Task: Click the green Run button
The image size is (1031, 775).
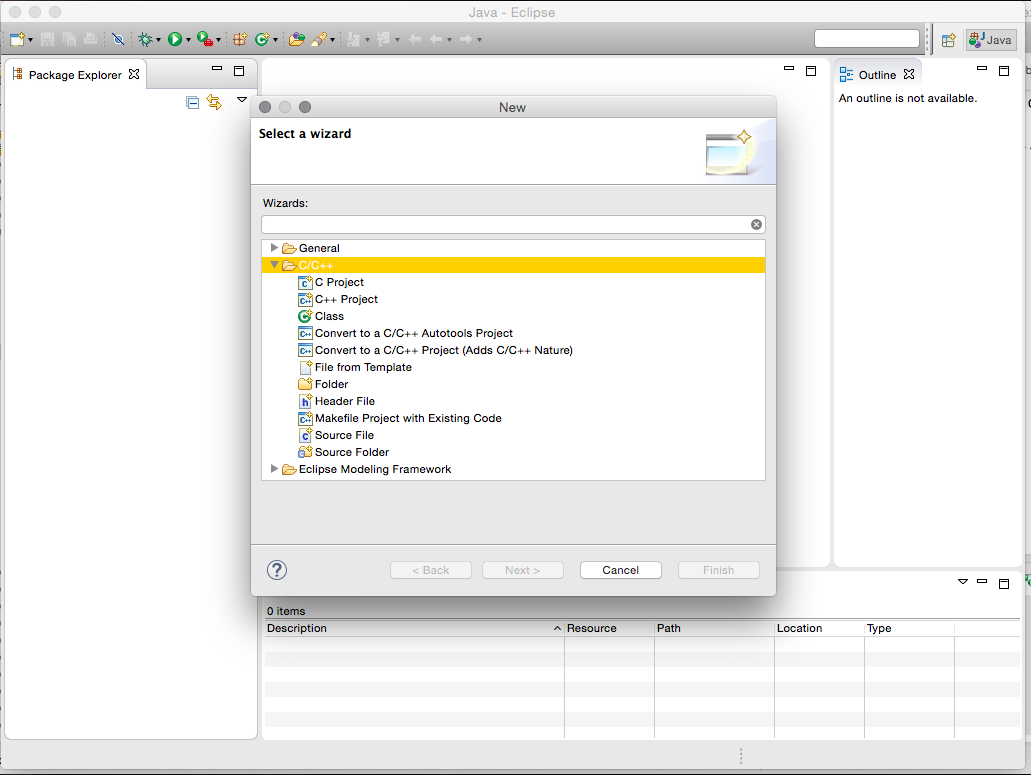Action: click(174, 39)
